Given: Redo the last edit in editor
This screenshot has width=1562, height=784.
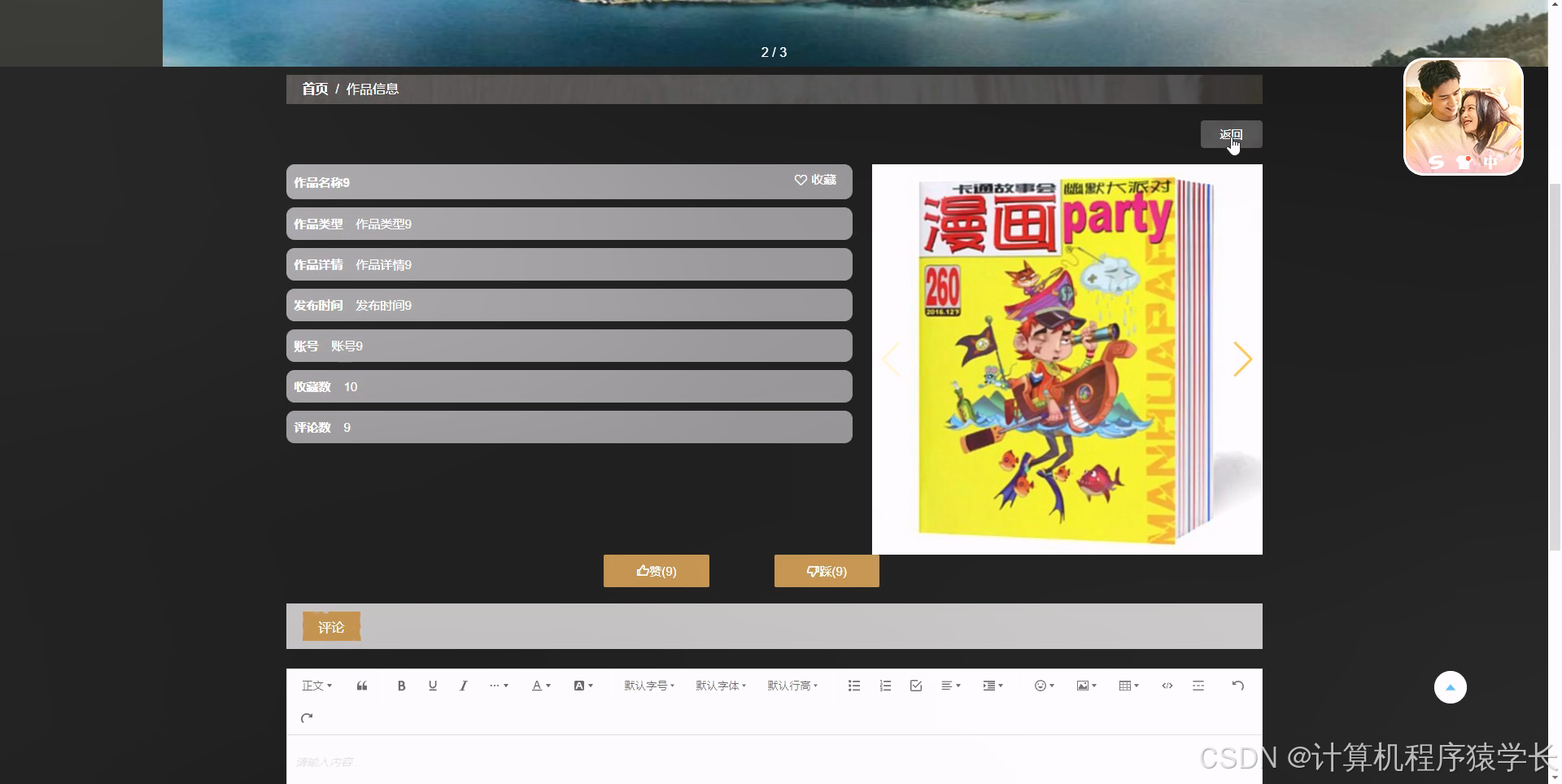Looking at the screenshot, I should pos(307,718).
